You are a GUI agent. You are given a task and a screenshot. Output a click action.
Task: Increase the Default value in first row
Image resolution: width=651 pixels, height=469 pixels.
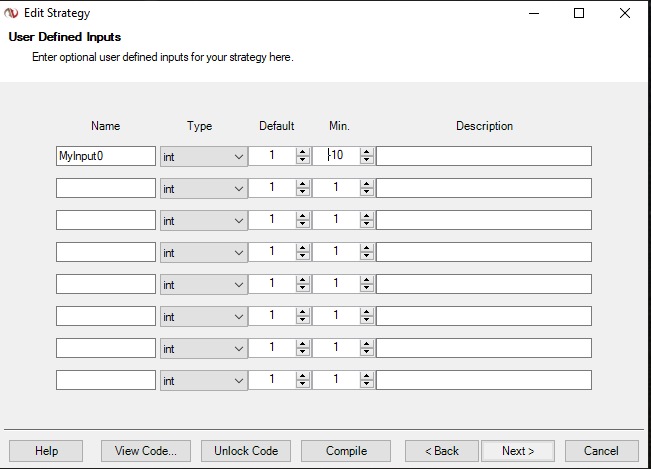(303, 152)
